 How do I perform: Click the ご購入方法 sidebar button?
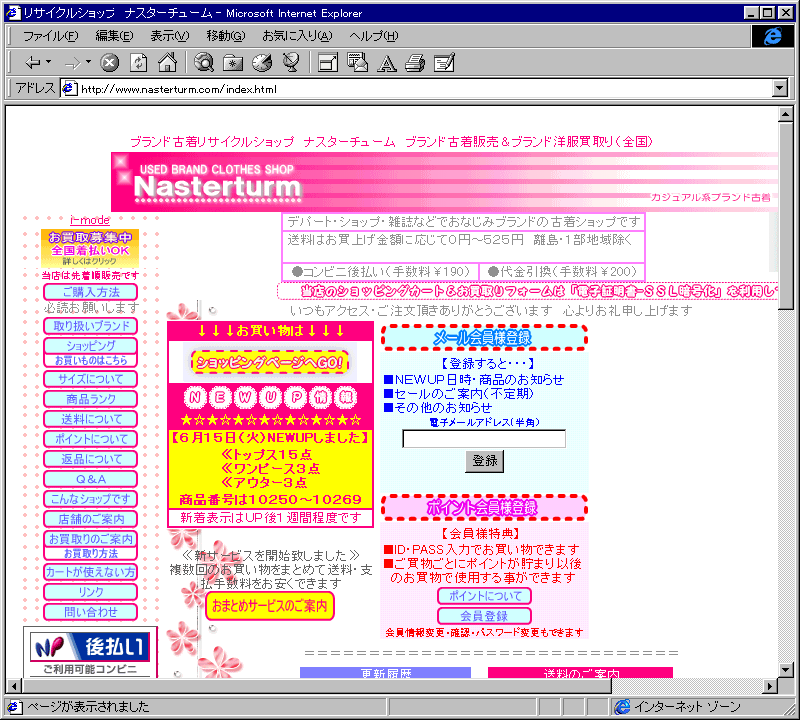click(x=91, y=292)
